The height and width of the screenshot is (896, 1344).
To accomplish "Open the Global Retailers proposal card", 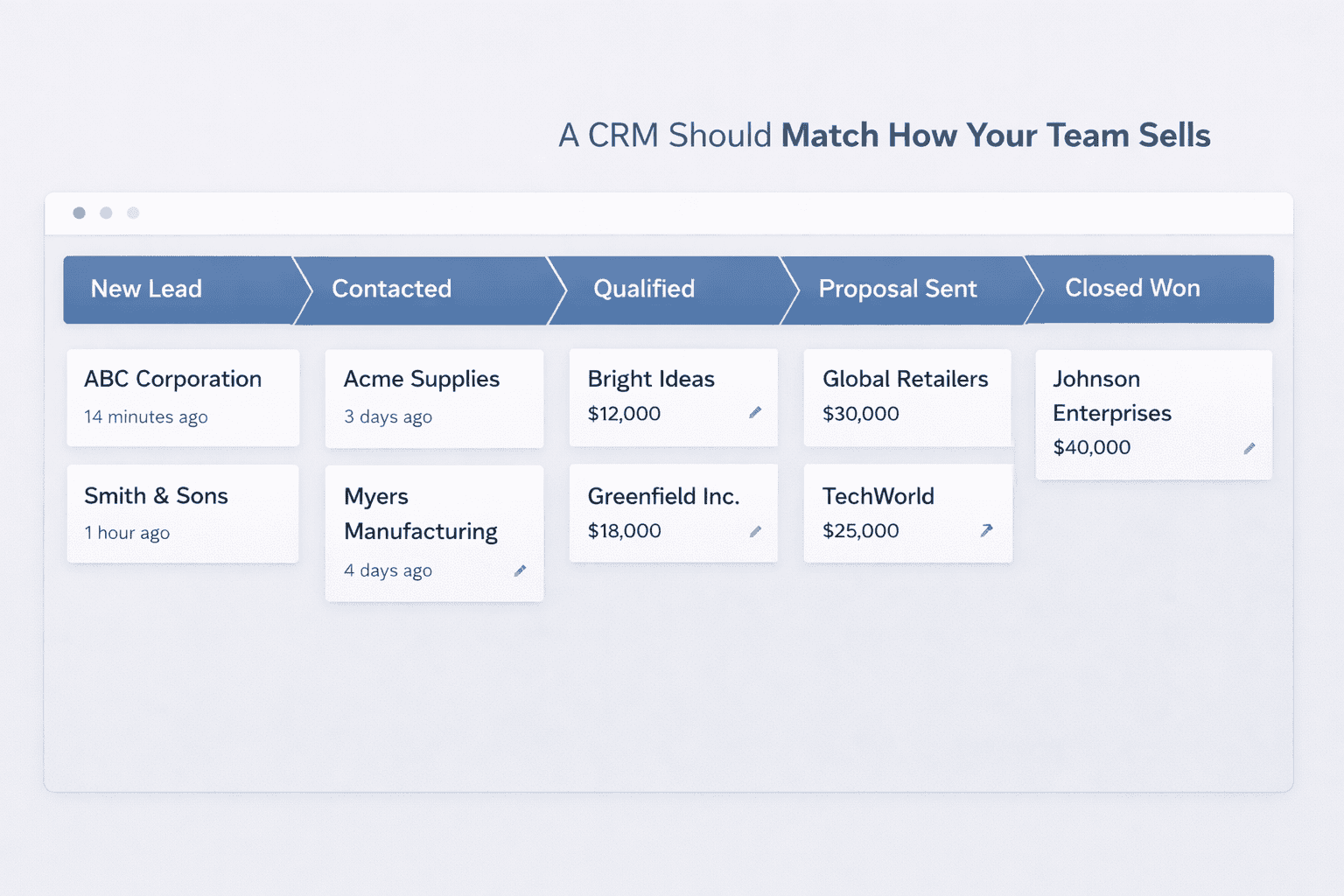I will (907, 397).
